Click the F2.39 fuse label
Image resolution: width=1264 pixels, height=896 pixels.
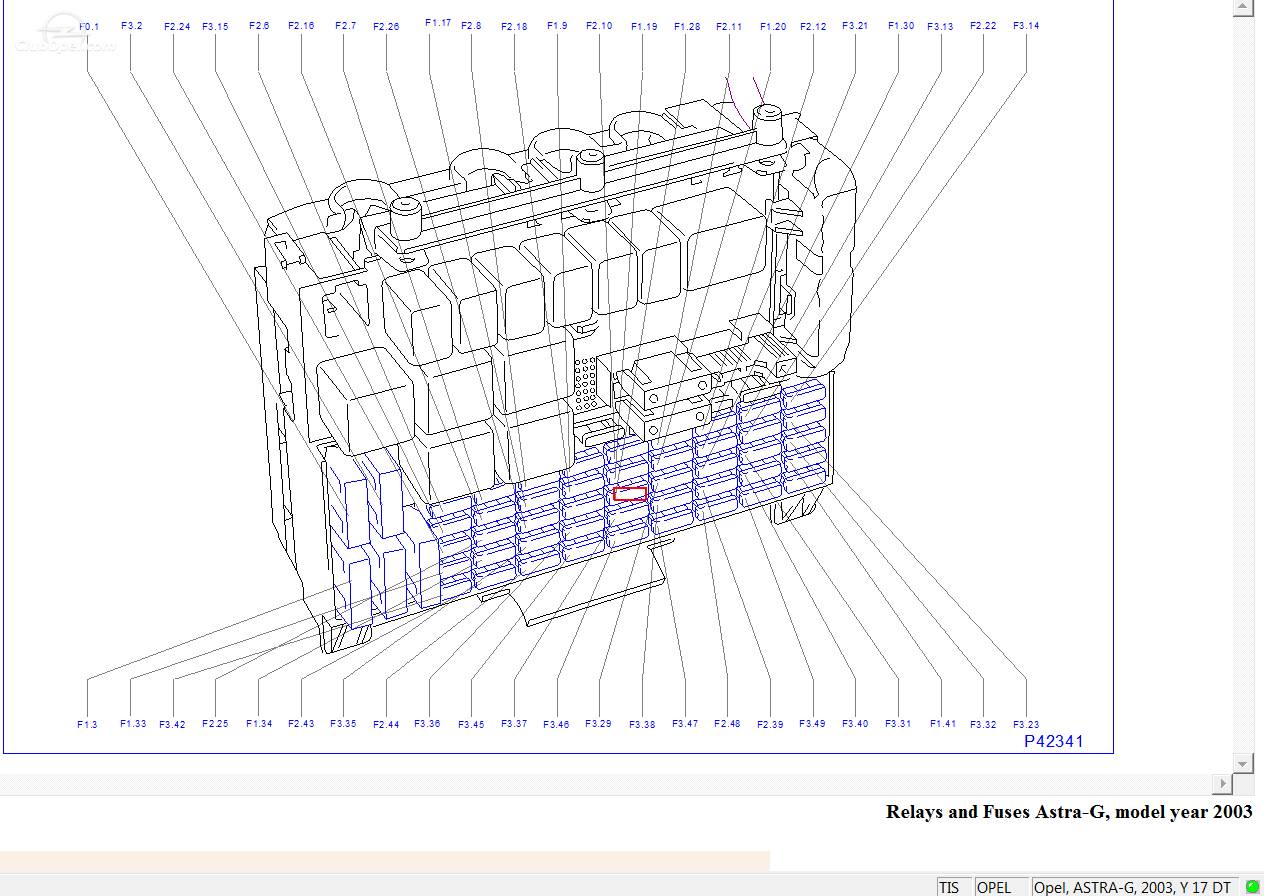click(770, 725)
